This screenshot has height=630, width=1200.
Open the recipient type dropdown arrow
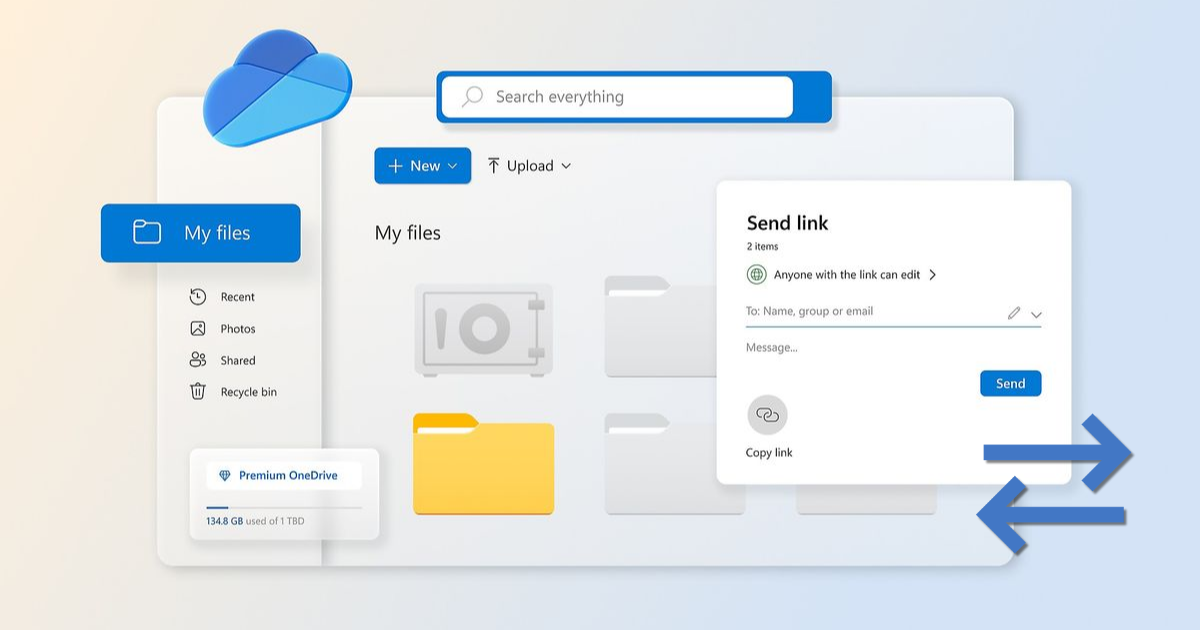tap(1035, 313)
